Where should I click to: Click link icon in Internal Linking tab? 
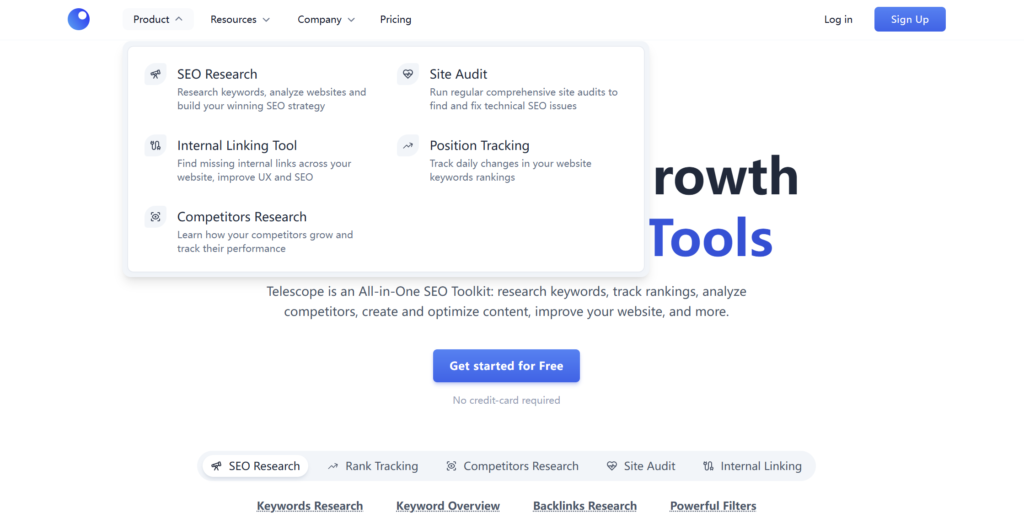(709, 466)
